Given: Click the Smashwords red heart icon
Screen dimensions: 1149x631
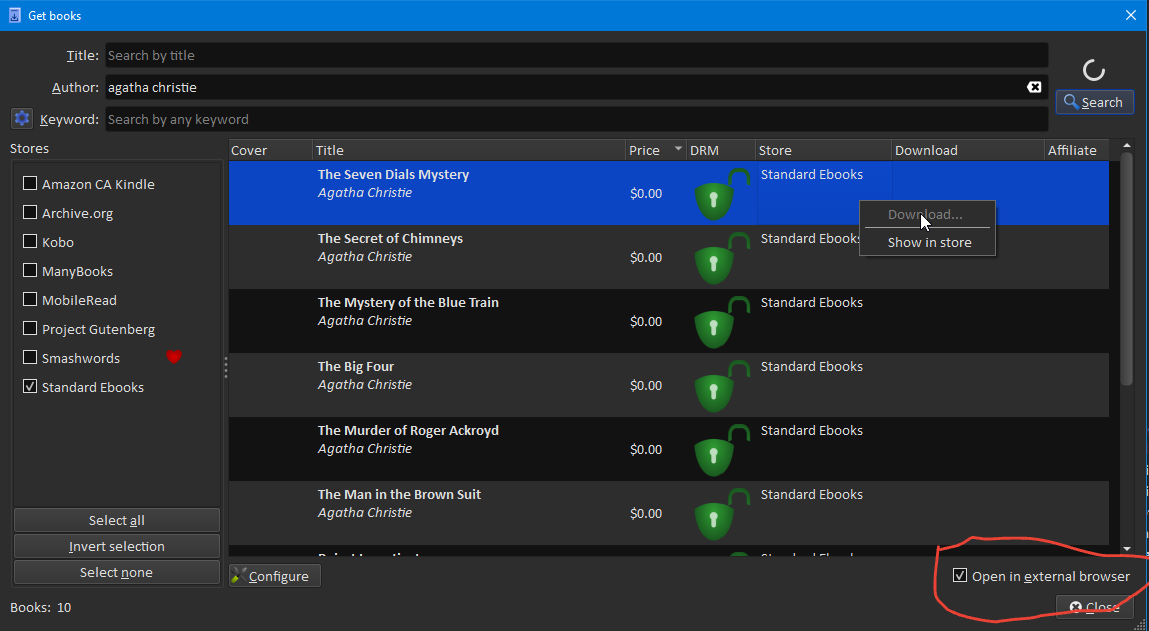Looking at the screenshot, I should pos(174,357).
